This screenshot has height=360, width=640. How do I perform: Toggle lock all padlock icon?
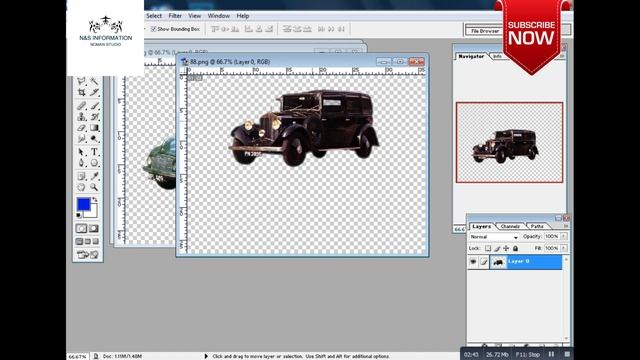[x=516, y=248]
